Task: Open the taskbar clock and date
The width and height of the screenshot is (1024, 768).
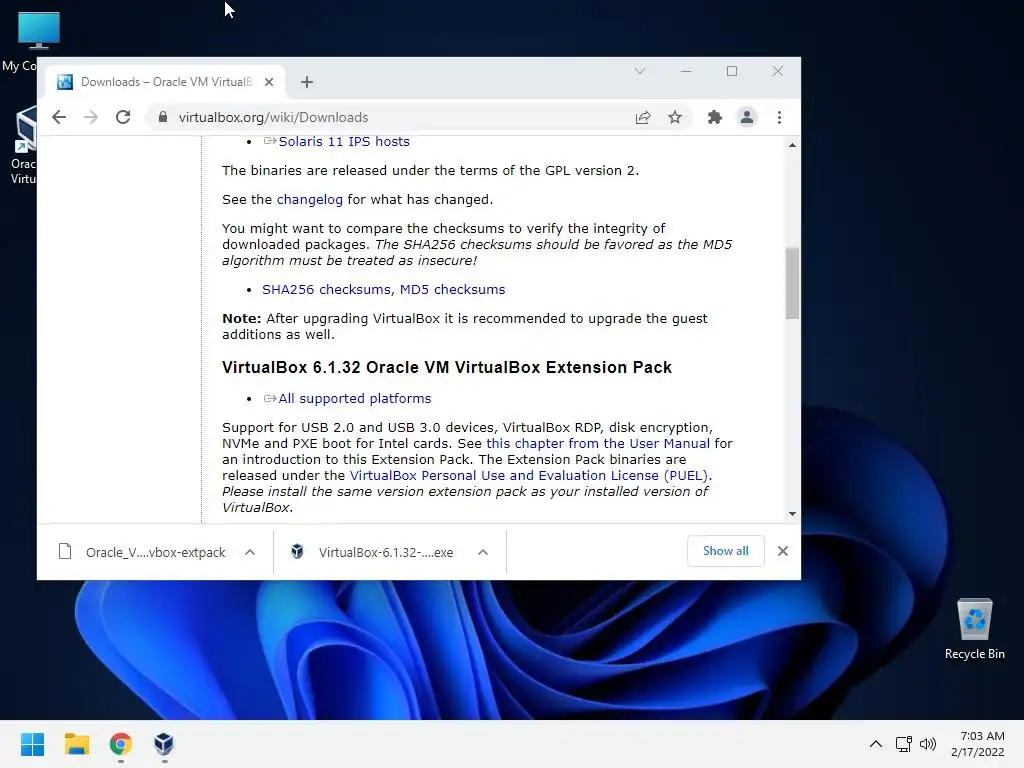Action: coord(978,744)
